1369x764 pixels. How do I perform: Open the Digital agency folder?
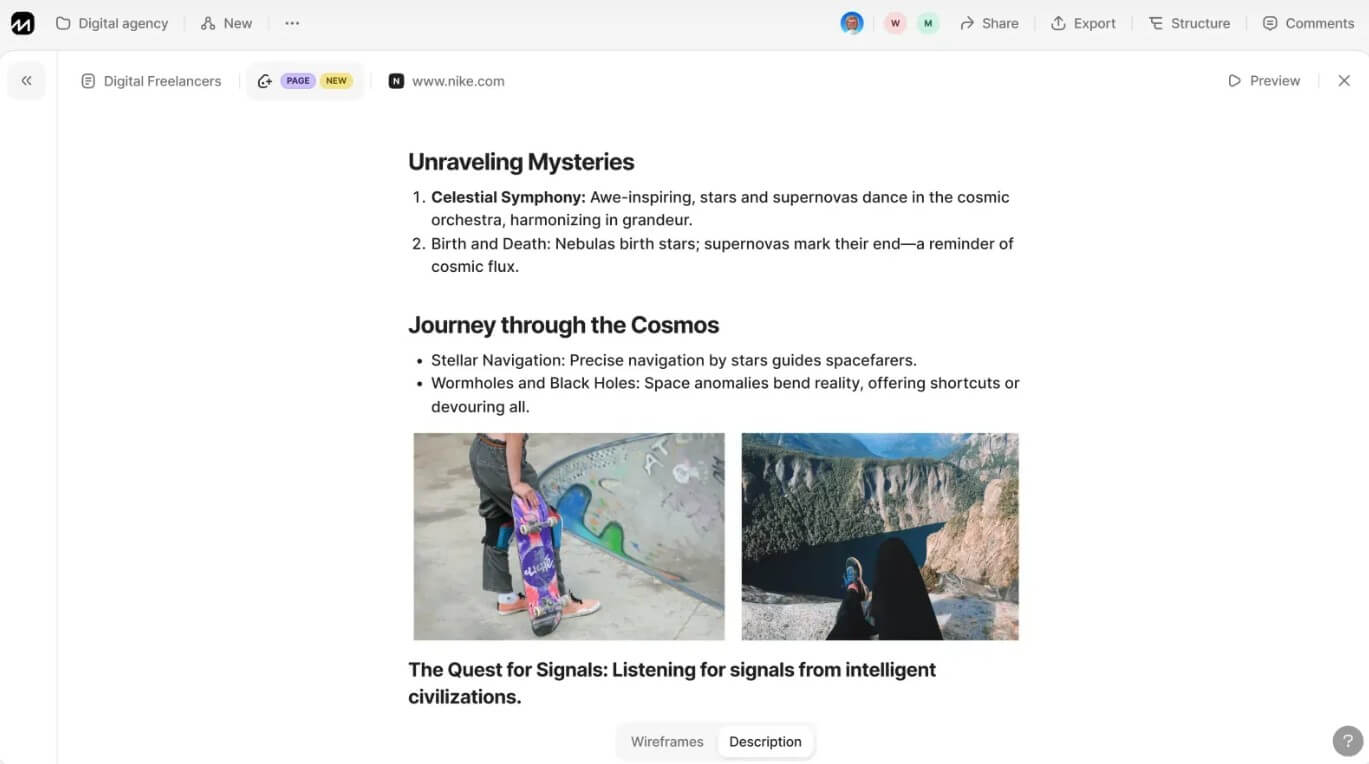tap(112, 23)
